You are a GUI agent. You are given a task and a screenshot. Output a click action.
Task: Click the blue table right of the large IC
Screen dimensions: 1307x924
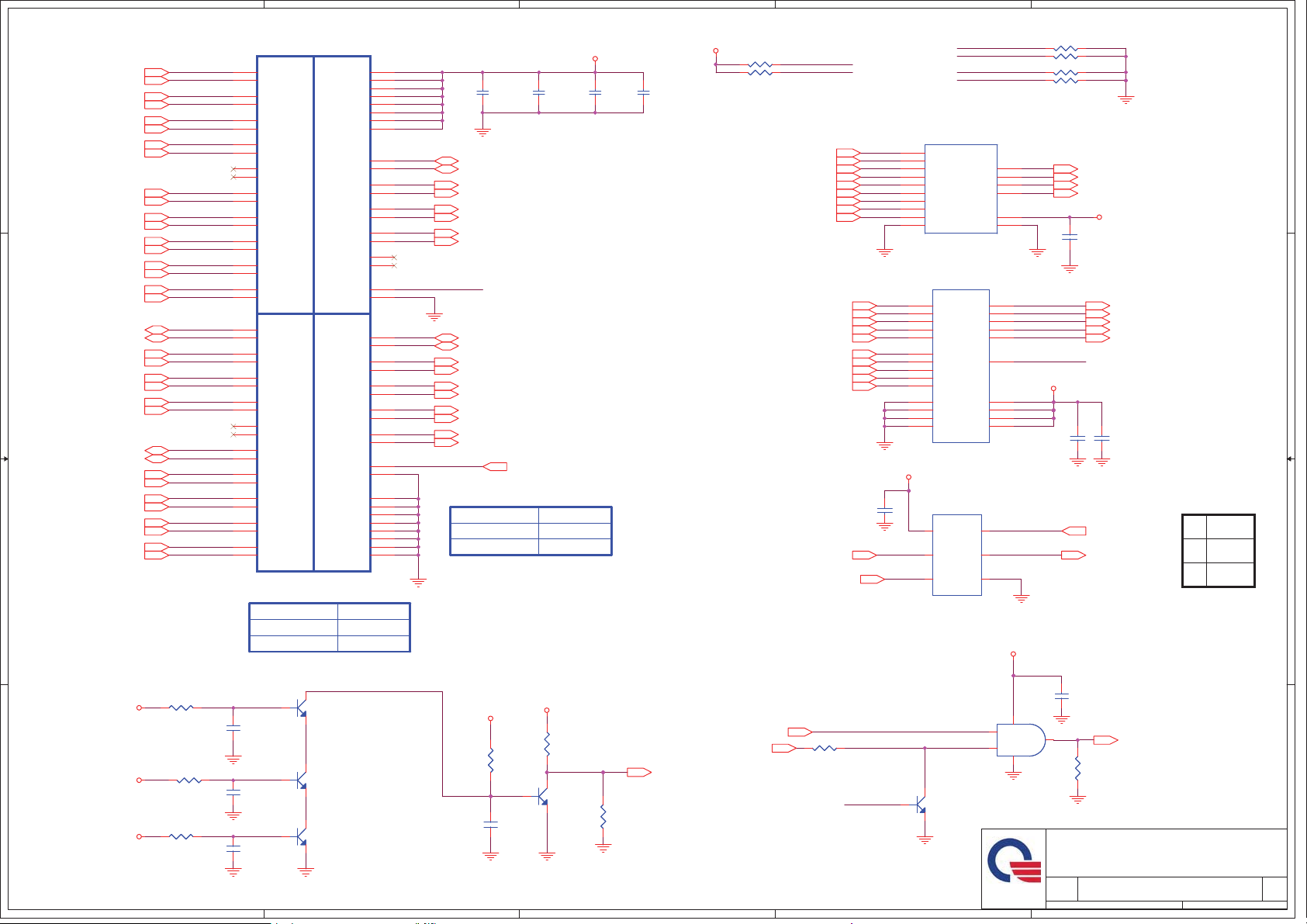[x=531, y=531]
